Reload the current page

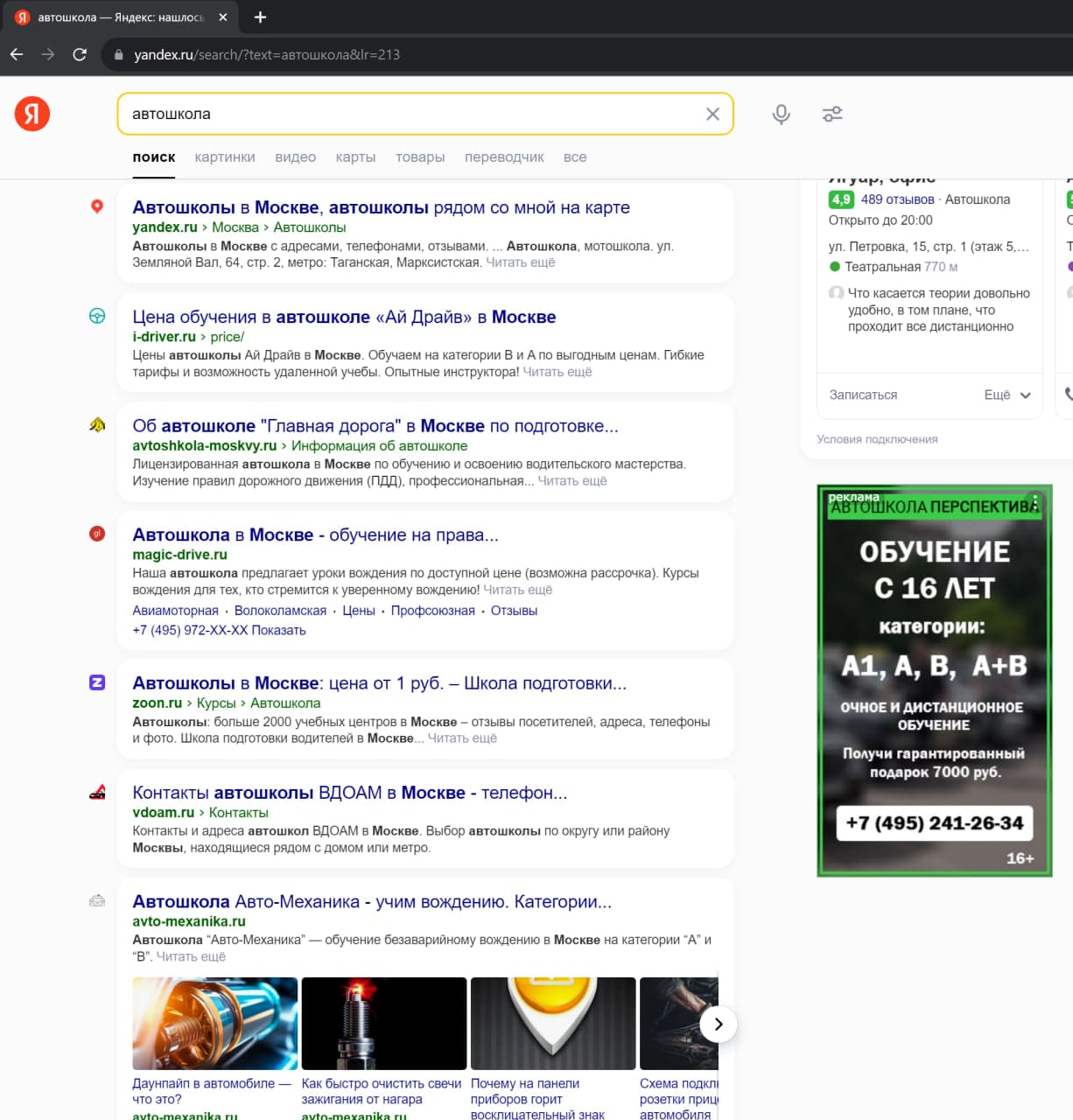click(80, 54)
